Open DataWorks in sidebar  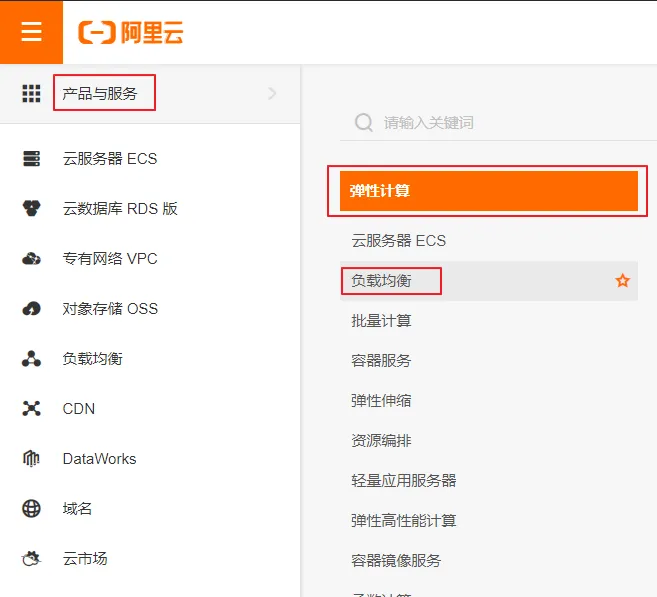pyautogui.click(x=99, y=459)
